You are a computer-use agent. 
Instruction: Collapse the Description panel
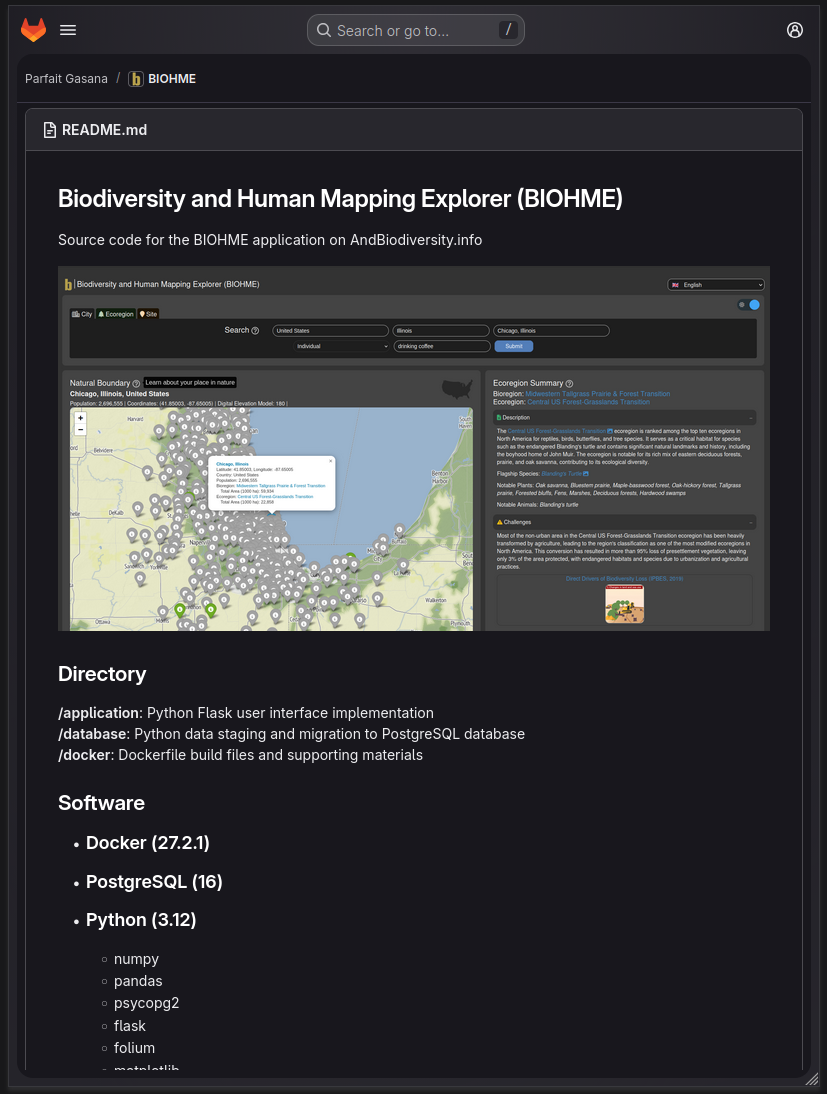[x=750, y=417]
